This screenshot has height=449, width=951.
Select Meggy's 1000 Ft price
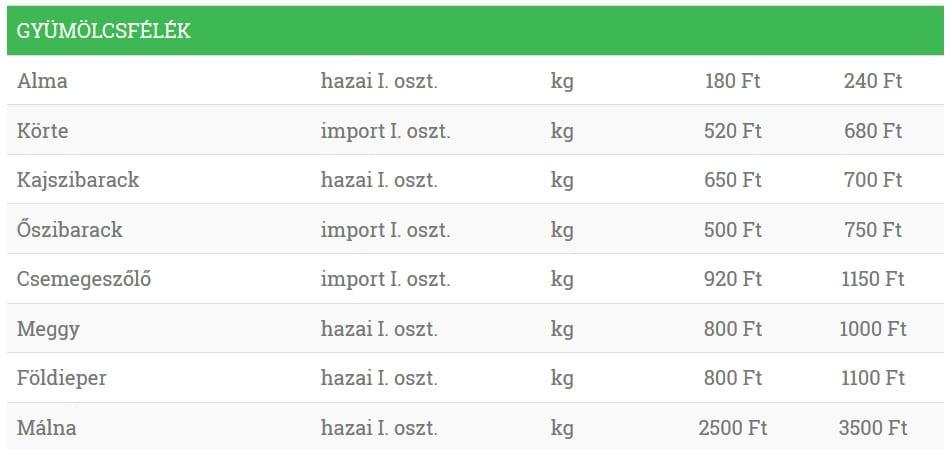click(872, 329)
